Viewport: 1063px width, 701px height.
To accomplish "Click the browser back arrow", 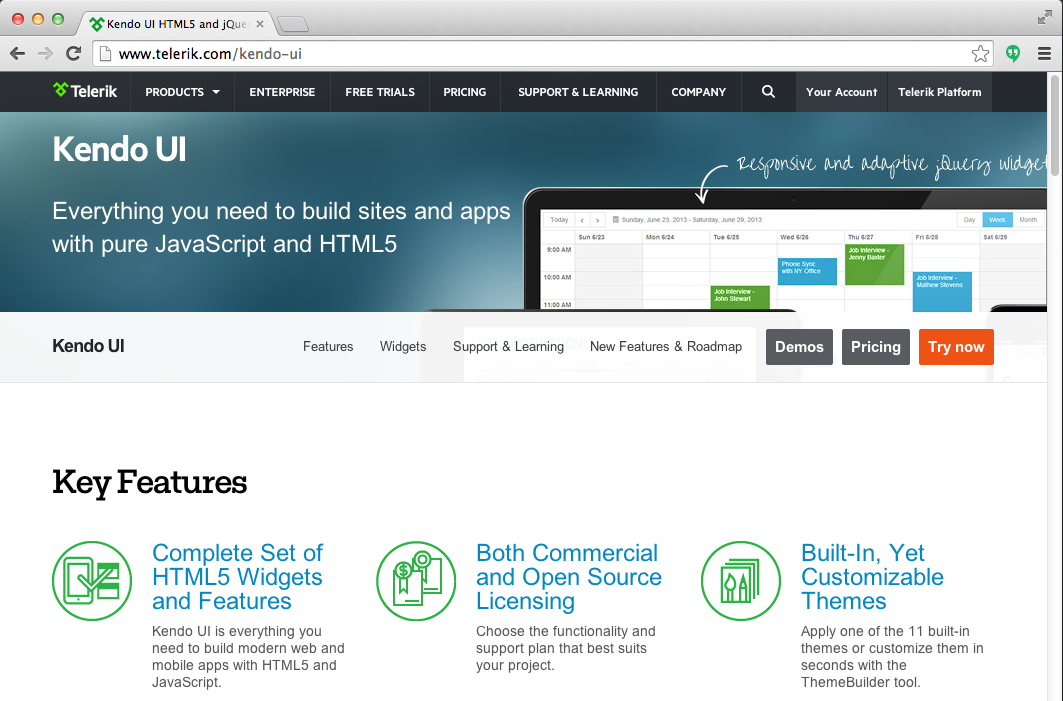I will [x=18, y=54].
